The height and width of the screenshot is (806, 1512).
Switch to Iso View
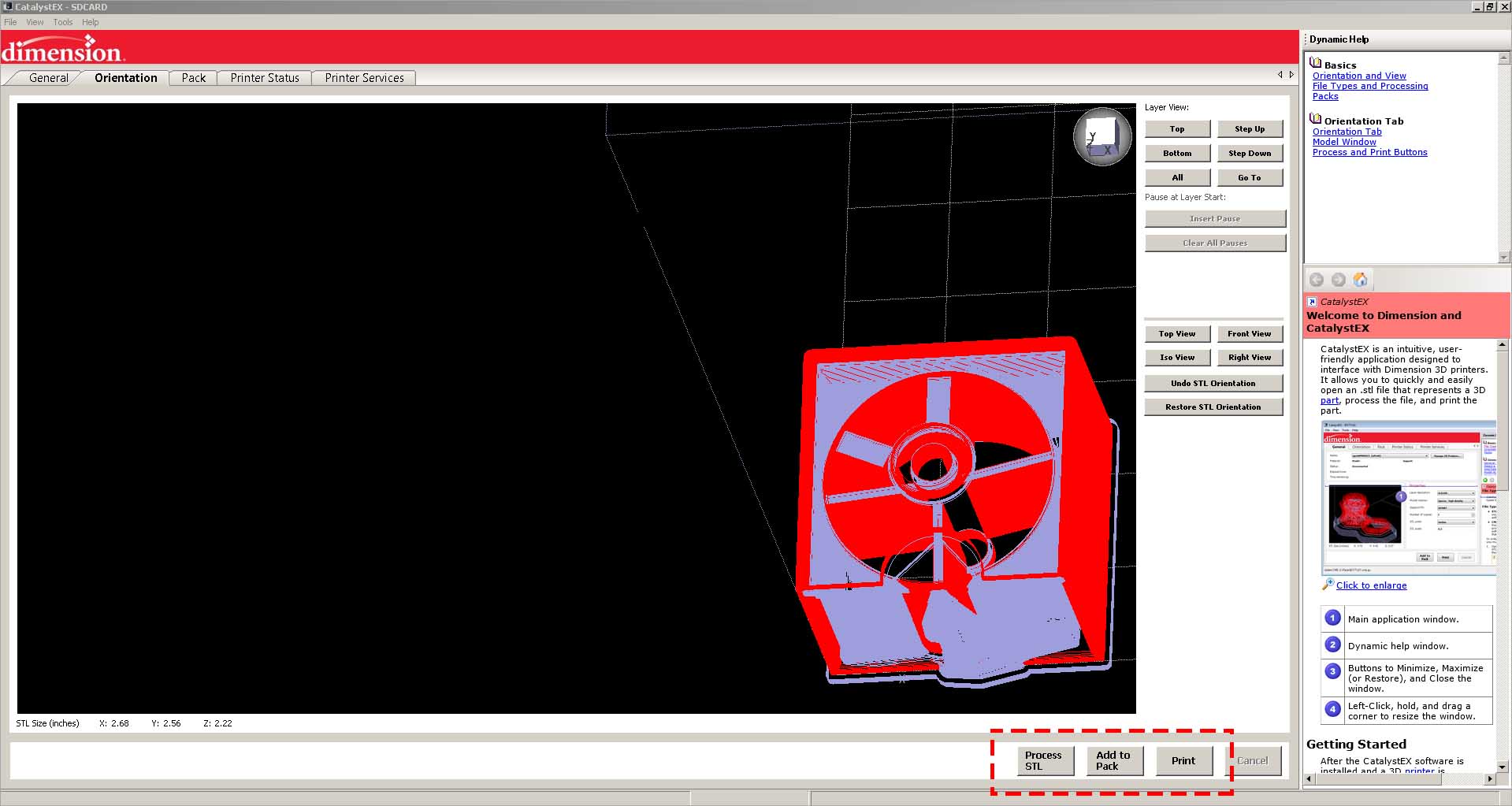[1177, 358]
